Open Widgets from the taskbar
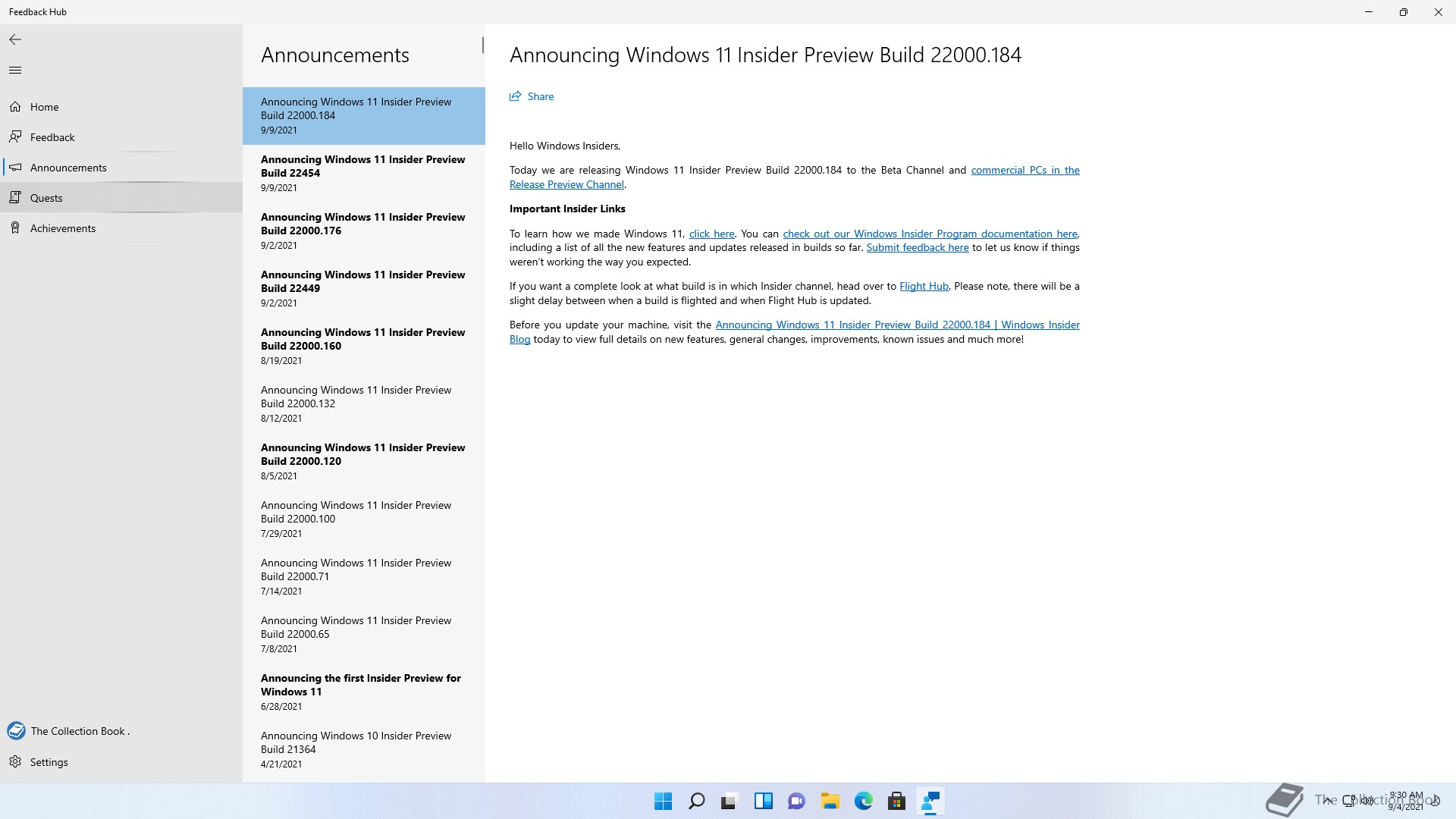1456x819 pixels. click(763, 802)
